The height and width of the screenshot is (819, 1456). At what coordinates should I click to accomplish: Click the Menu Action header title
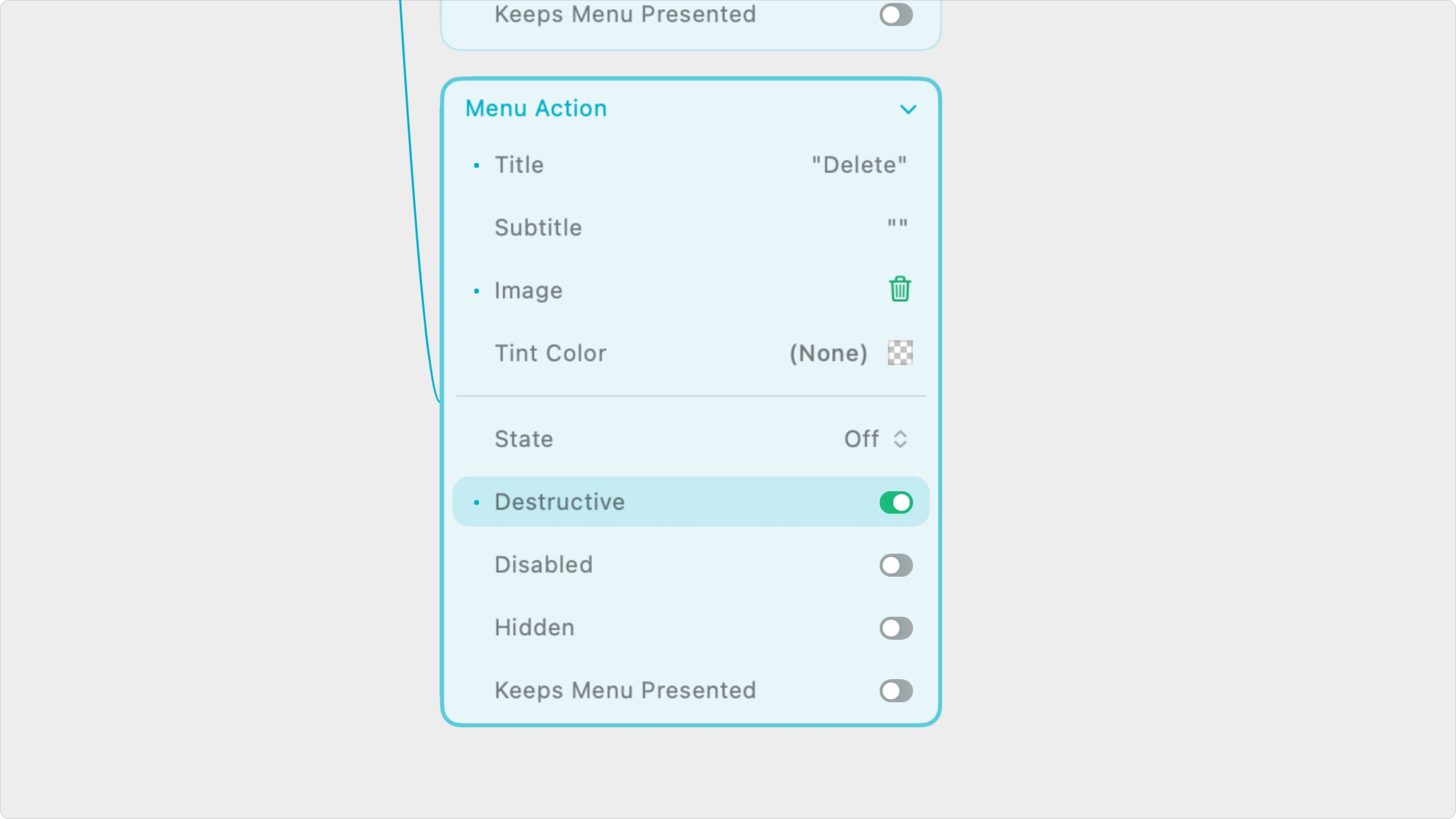click(535, 108)
